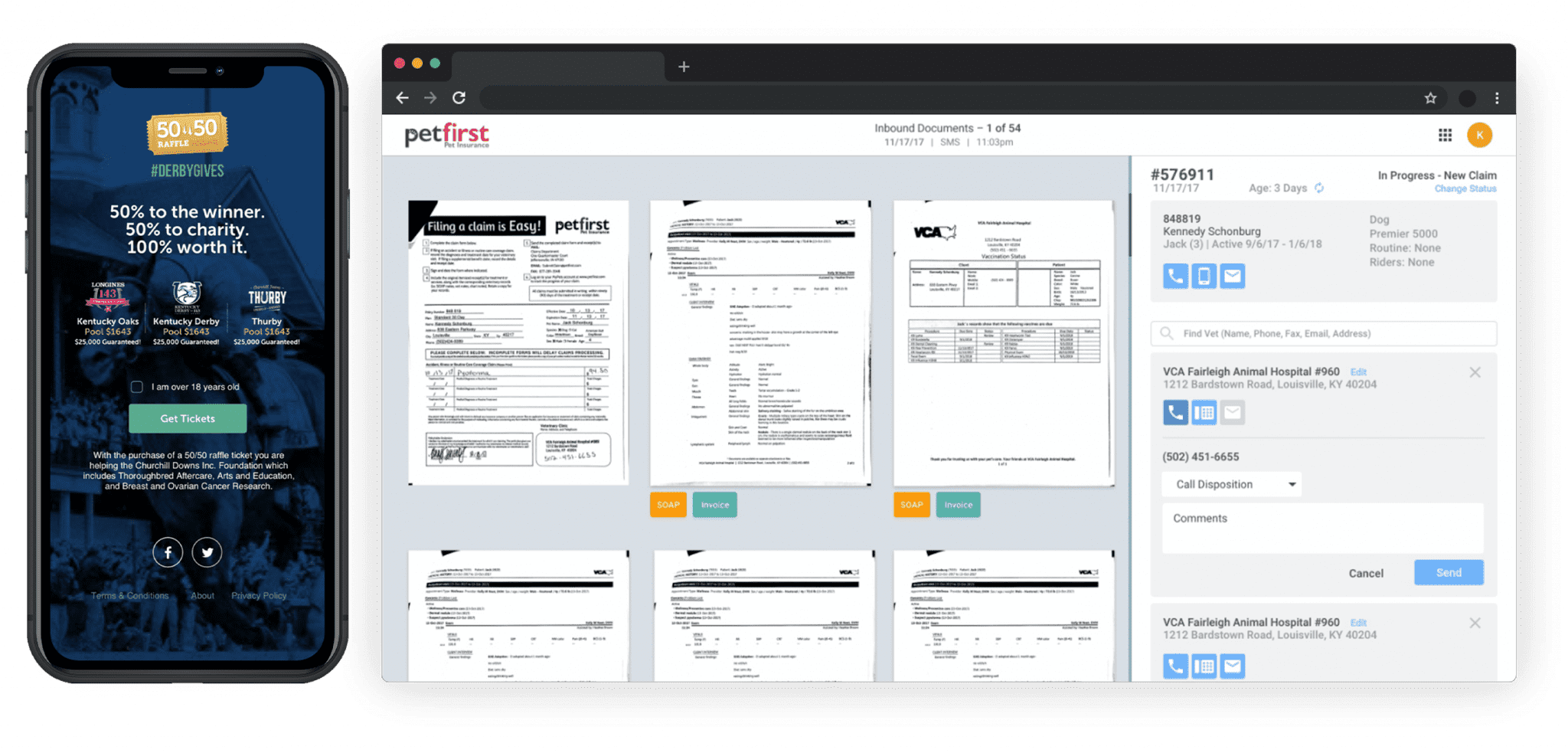Check the I am over 18 years old box
1568x753 pixels.
pyautogui.click(x=136, y=387)
